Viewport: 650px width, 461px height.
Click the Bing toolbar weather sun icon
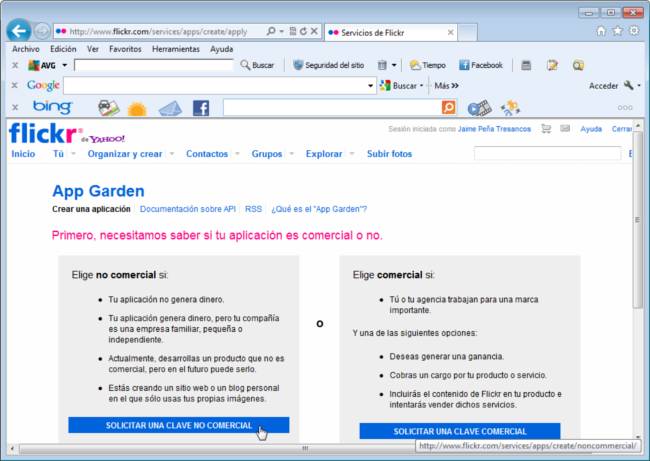pyautogui.click(x=137, y=109)
